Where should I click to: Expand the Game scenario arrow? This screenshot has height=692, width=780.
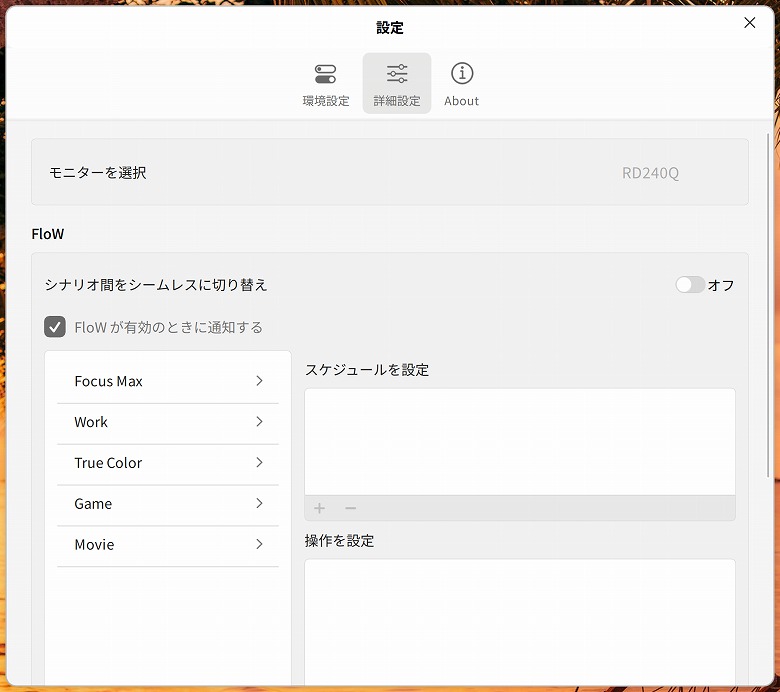click(259, 504)
